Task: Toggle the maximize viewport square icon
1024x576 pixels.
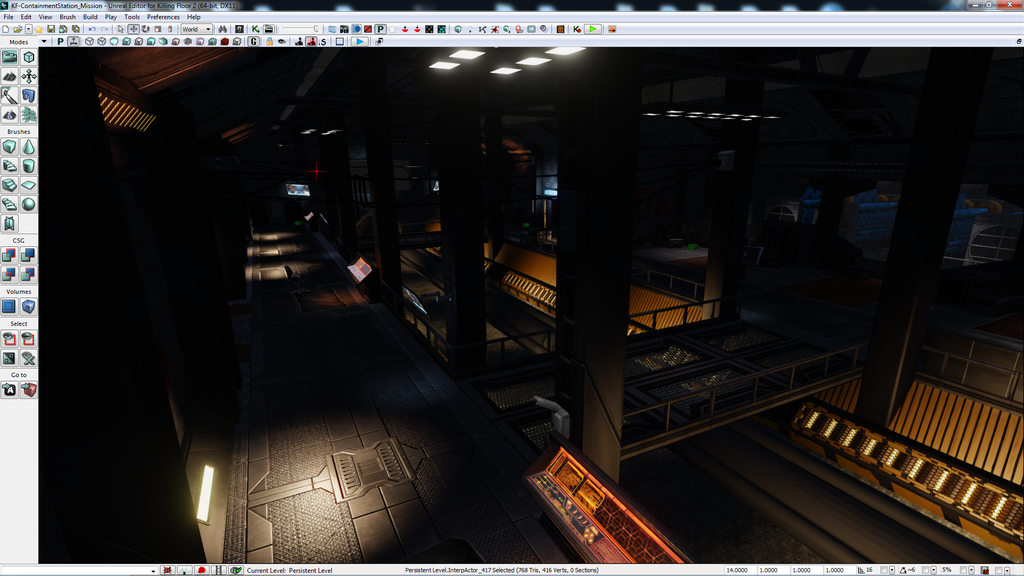Action: tap(340, 42)
